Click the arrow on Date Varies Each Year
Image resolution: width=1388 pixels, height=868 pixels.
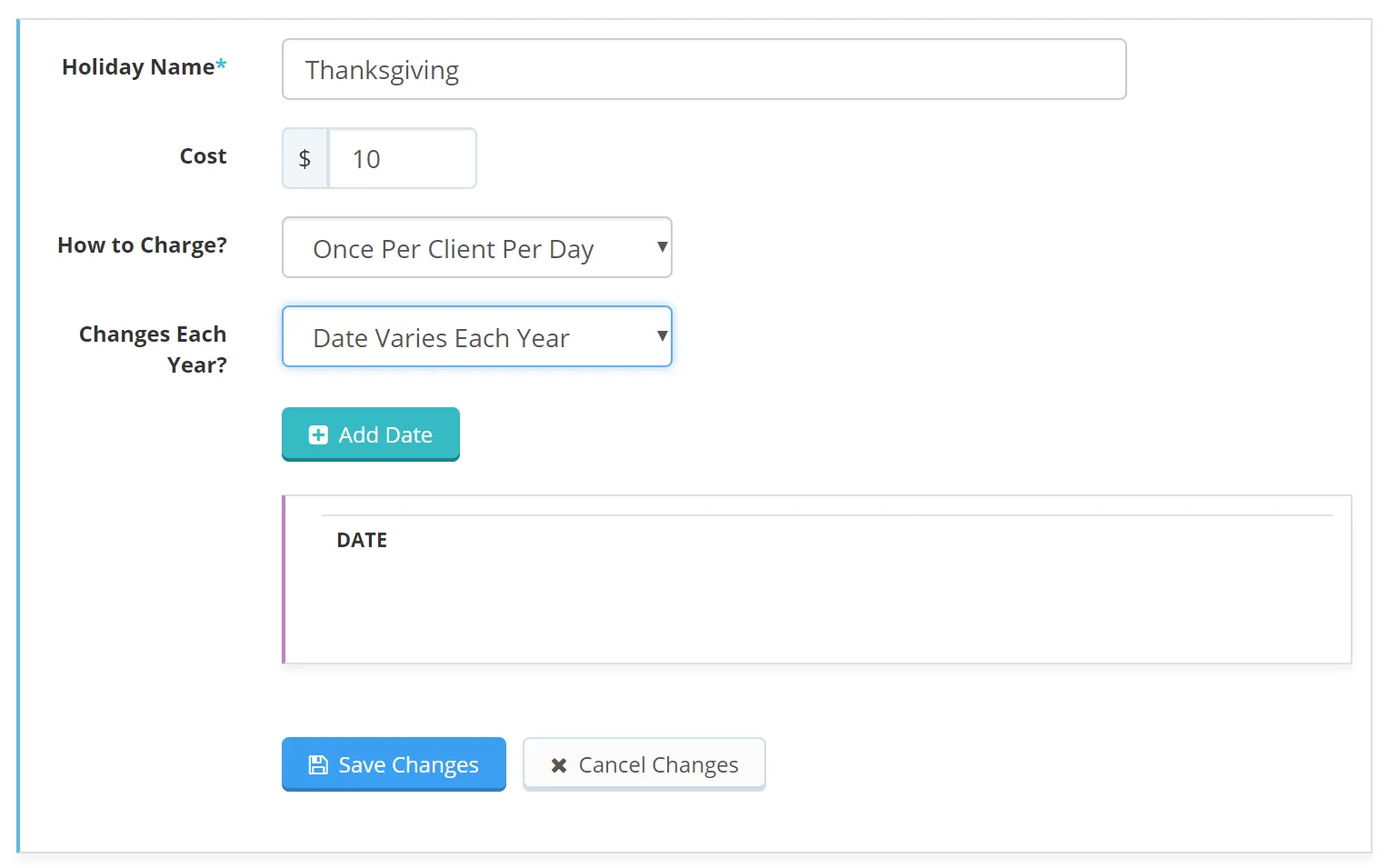point(663,335)
